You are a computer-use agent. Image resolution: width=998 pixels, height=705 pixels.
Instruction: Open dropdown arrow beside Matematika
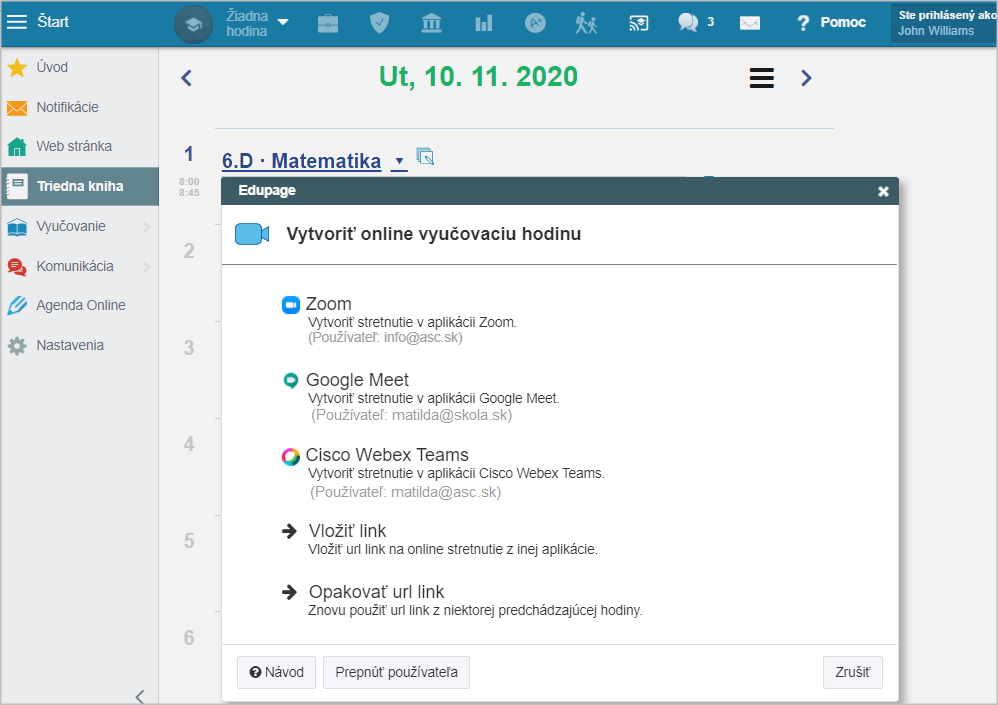point(399,162)
